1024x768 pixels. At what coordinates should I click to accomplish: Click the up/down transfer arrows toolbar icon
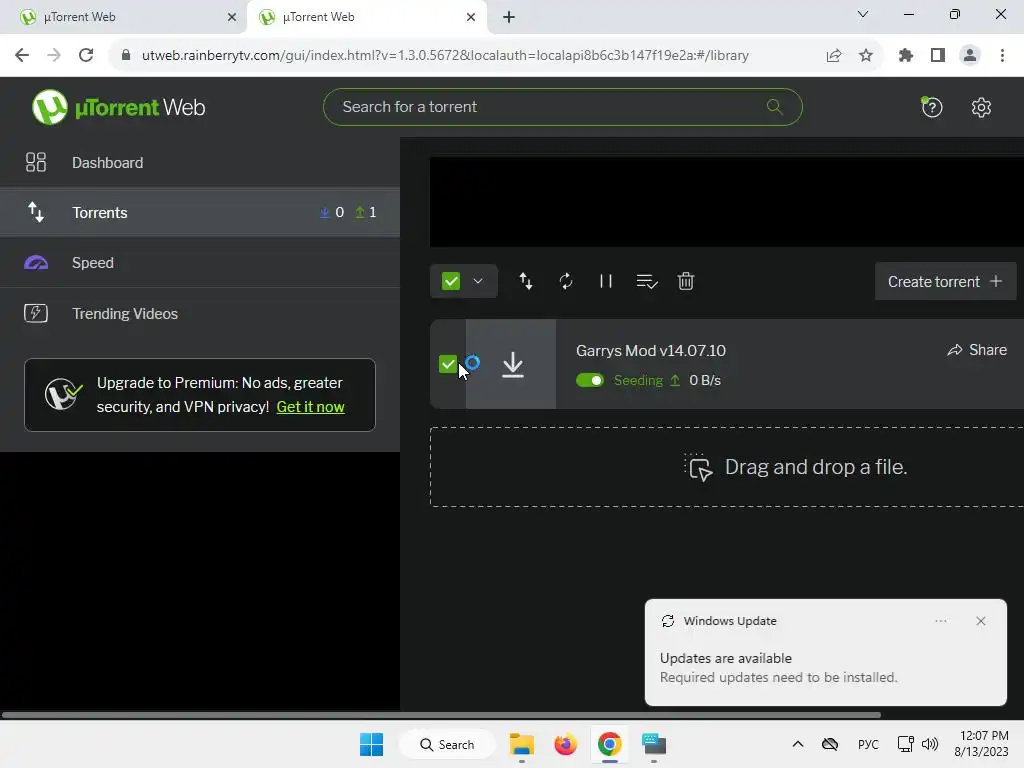click(526, 281)
